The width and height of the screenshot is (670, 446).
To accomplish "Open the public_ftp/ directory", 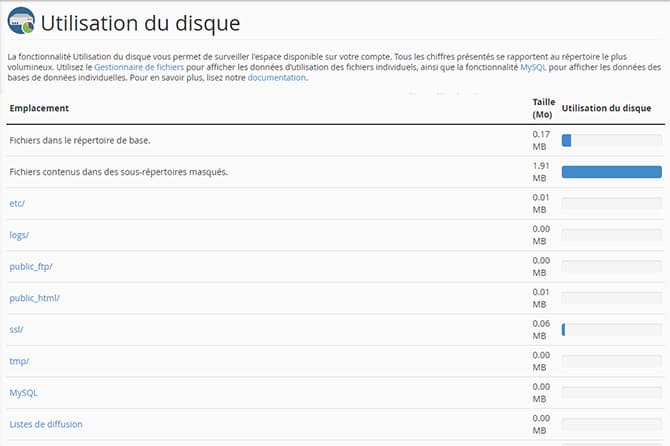I will pyautogui.click(x=31, y=267).
